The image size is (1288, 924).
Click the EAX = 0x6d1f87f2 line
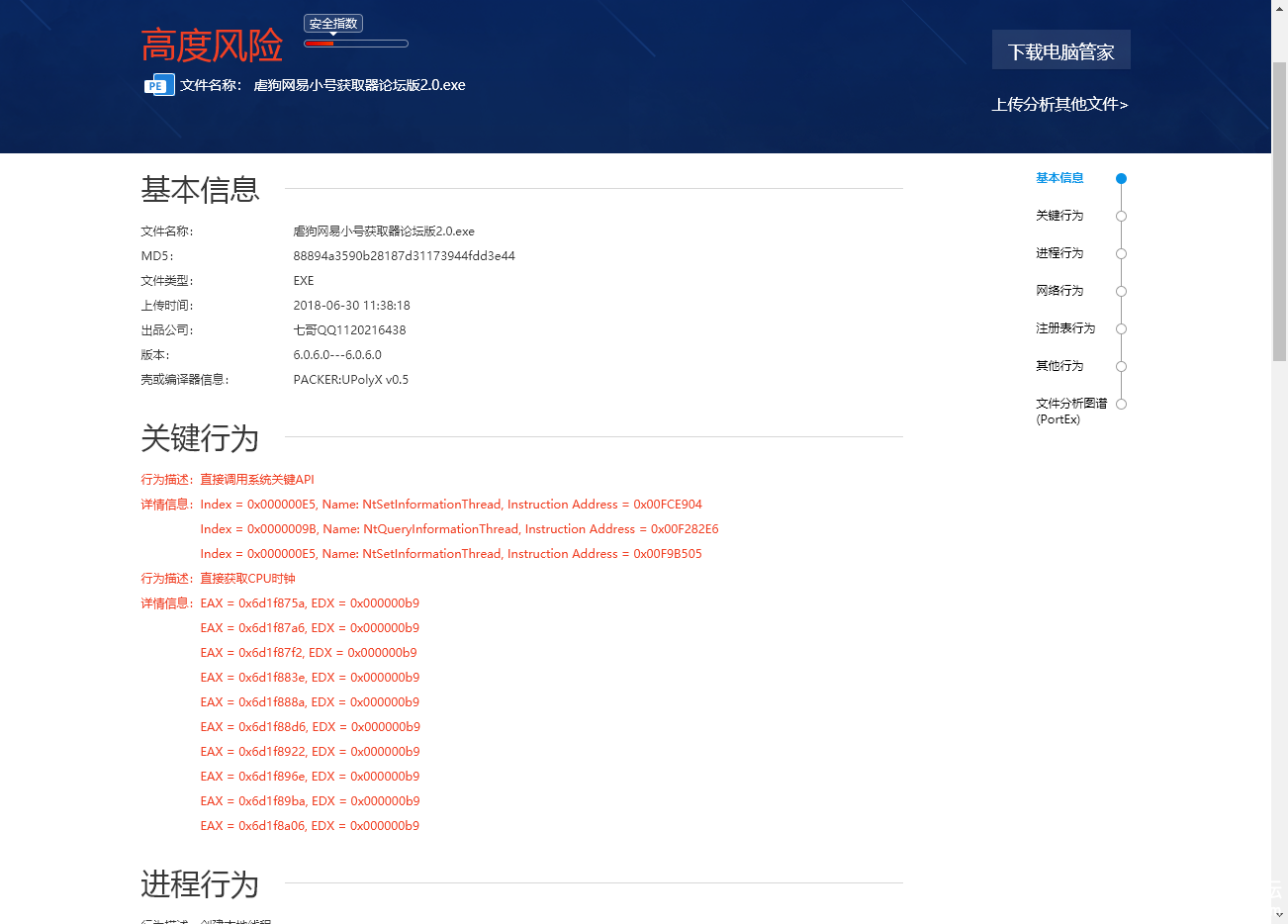[309, 653]
